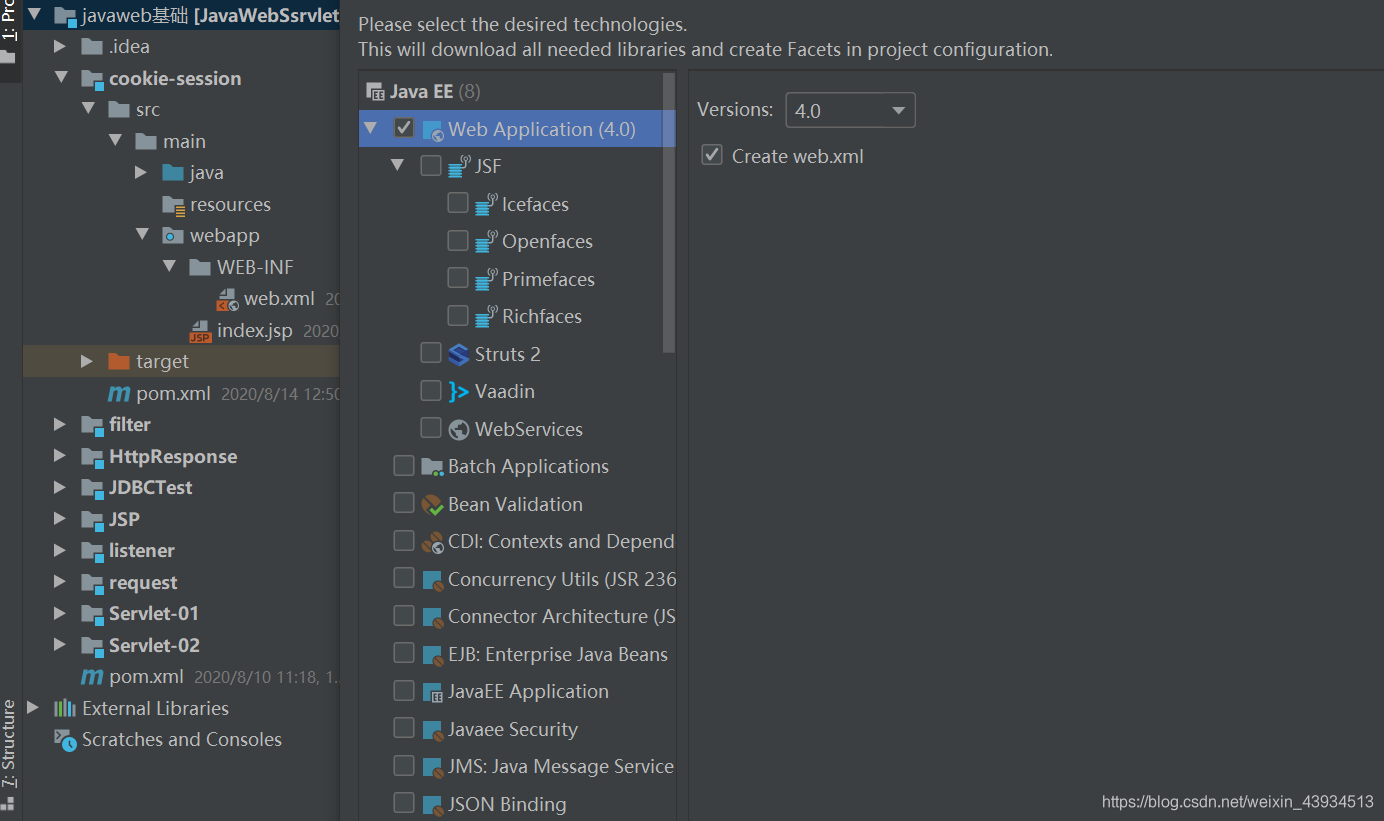The width and height of the screenshot is (1384, 821).
Task: Click the javaweb基础 project module icon
Action: (x=65, y=15)
